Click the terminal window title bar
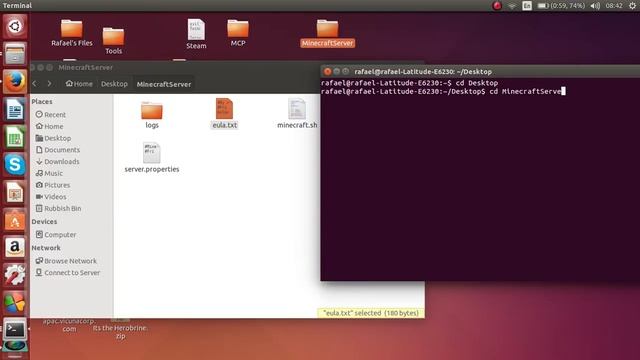 [480, 71]
